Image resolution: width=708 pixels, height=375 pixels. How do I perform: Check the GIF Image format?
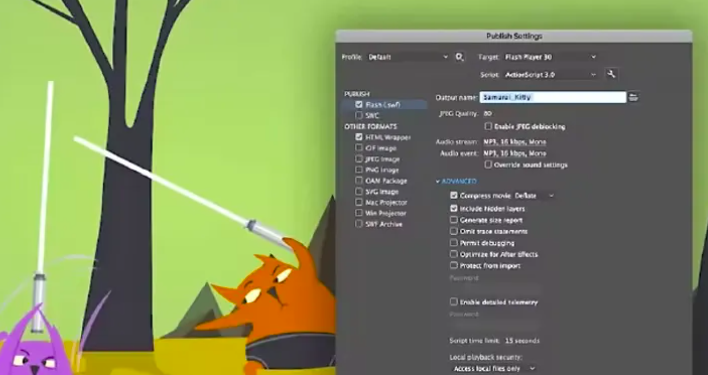359,148
